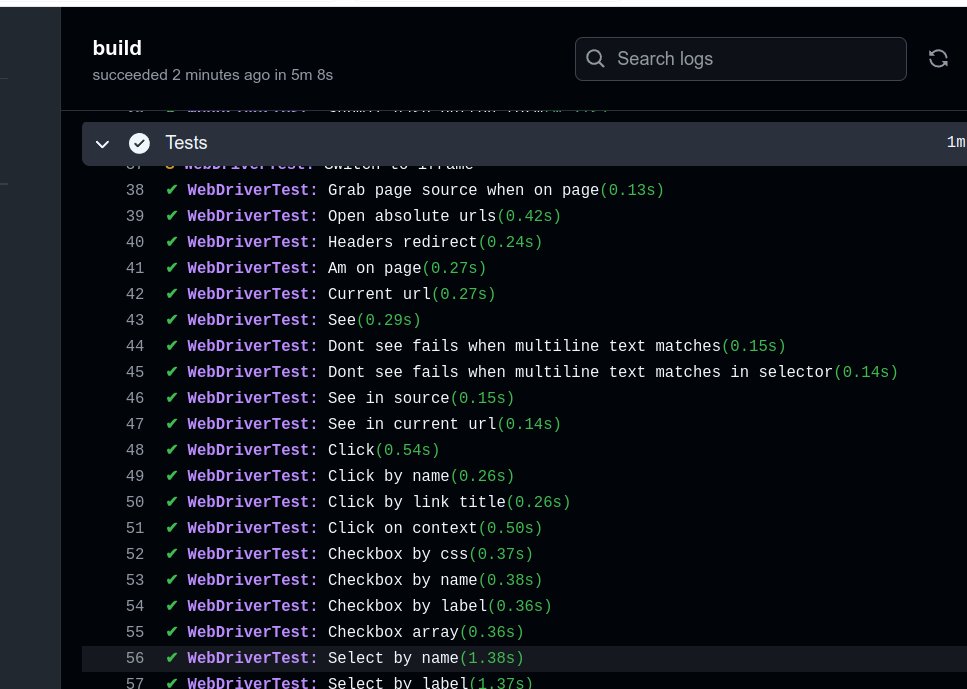This screenshot has height=689, width=967.
Task: Click the Tests step duration 1m
Action: coord(956,142)
